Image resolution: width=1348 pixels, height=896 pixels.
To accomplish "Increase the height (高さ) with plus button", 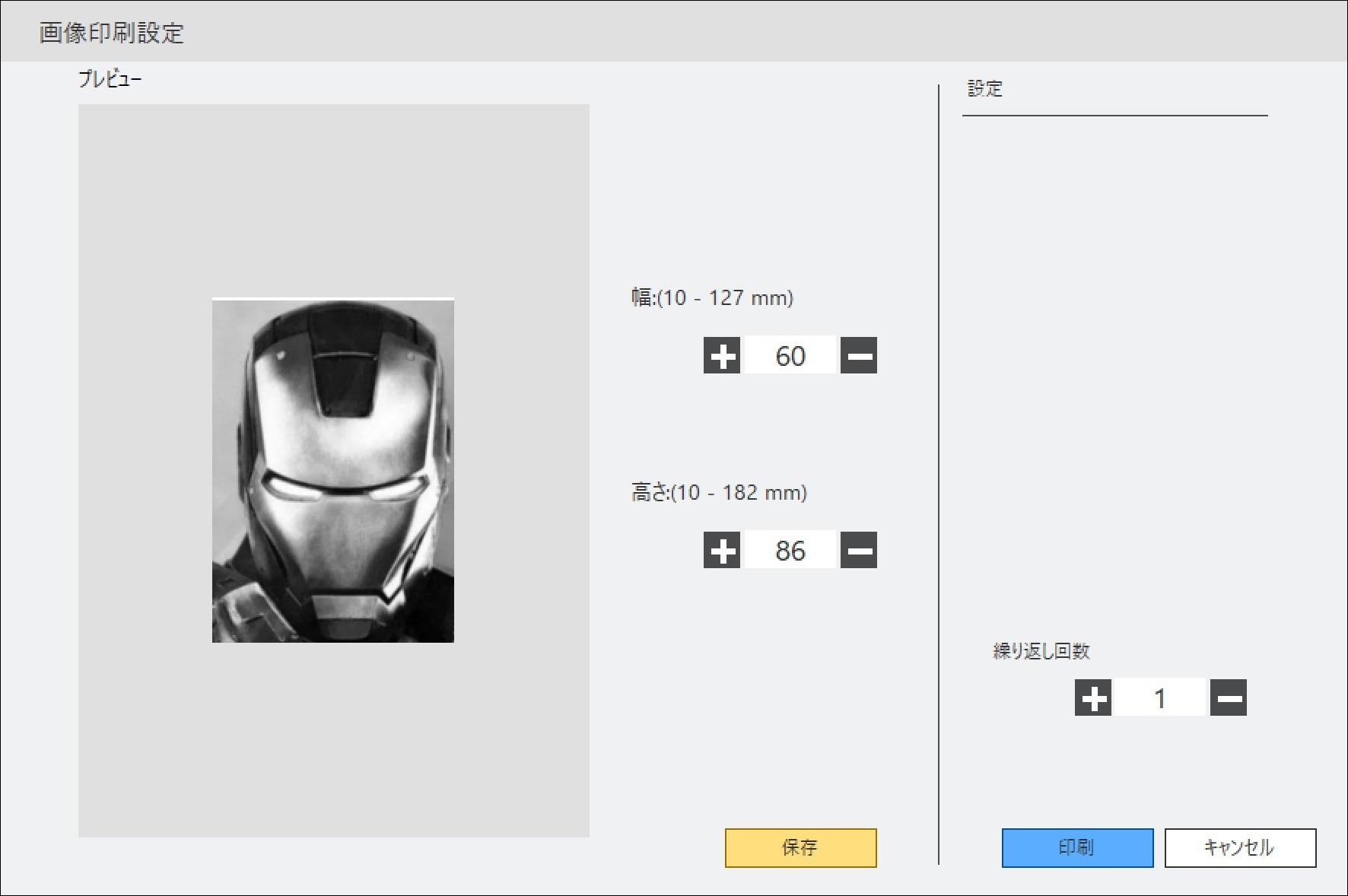I will pos(722,550).
